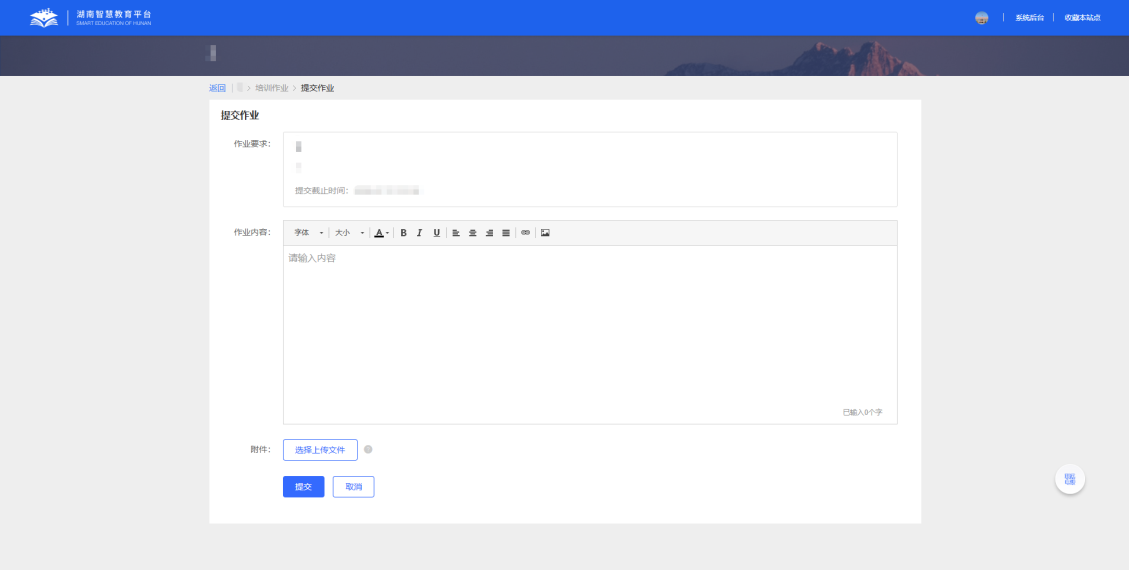Screen dimensions: 1129x570
Task: Click 收藏本站点 link
Action: pyautogui.click(x=1082, y=18)
